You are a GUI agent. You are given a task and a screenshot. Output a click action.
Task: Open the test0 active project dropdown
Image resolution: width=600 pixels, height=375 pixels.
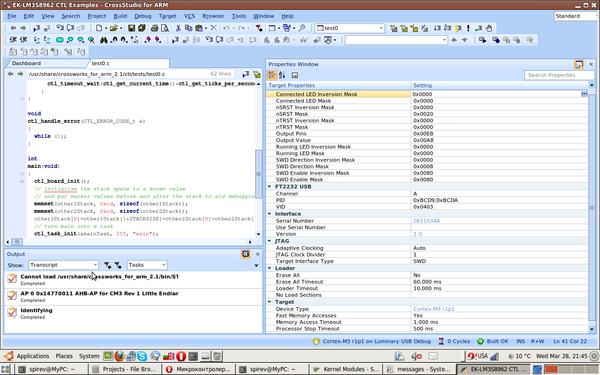pos(350,28)
